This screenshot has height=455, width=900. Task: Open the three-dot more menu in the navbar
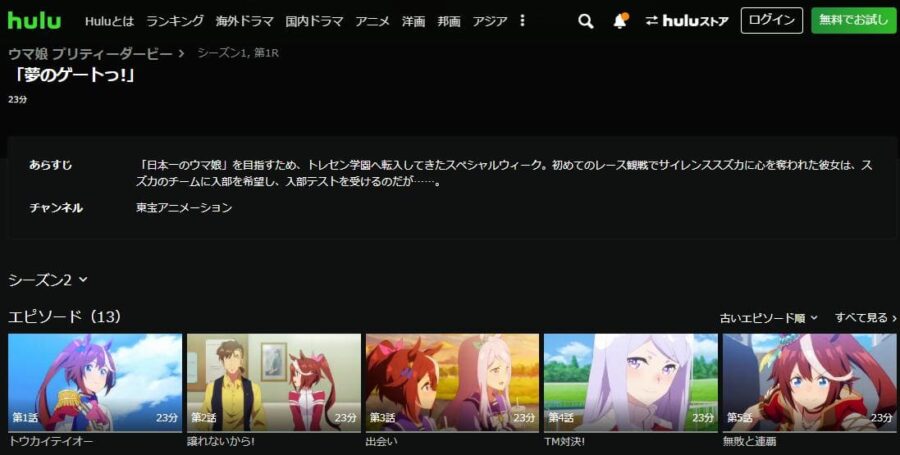[522, 21]
